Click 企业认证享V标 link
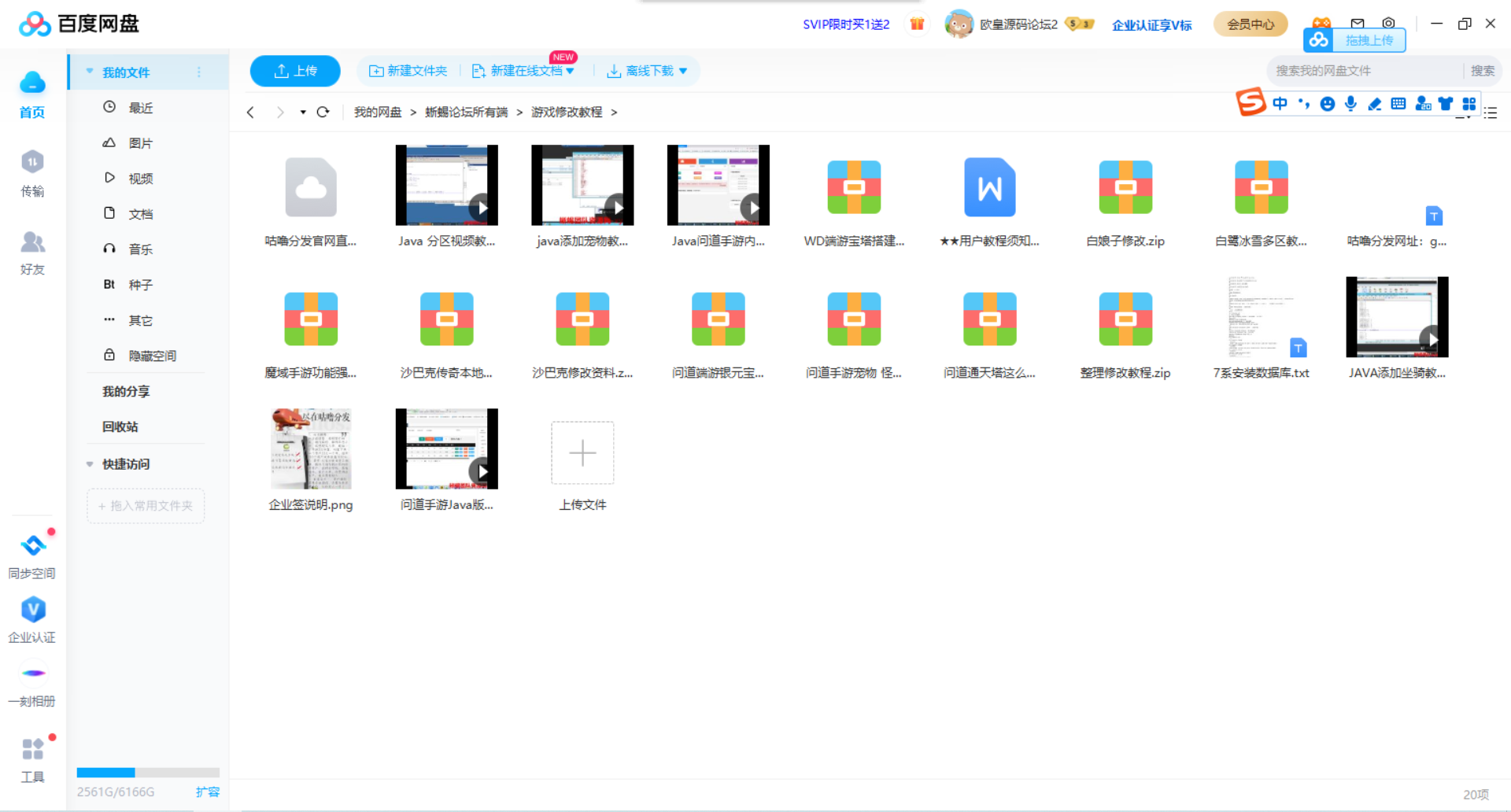The image size is (1511, 812). [x=1151, y=25]
